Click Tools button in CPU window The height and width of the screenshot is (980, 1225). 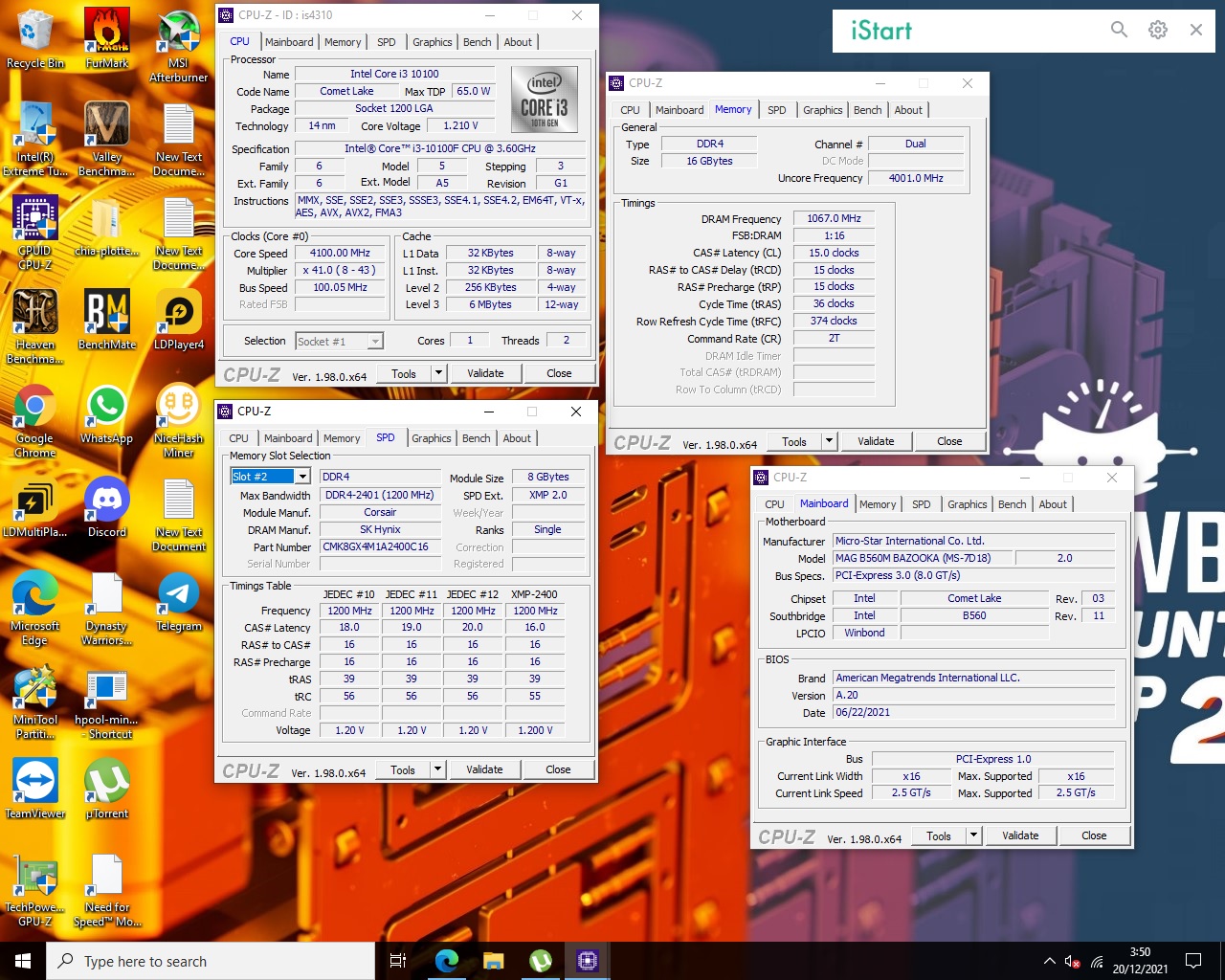tap(404, 373)
